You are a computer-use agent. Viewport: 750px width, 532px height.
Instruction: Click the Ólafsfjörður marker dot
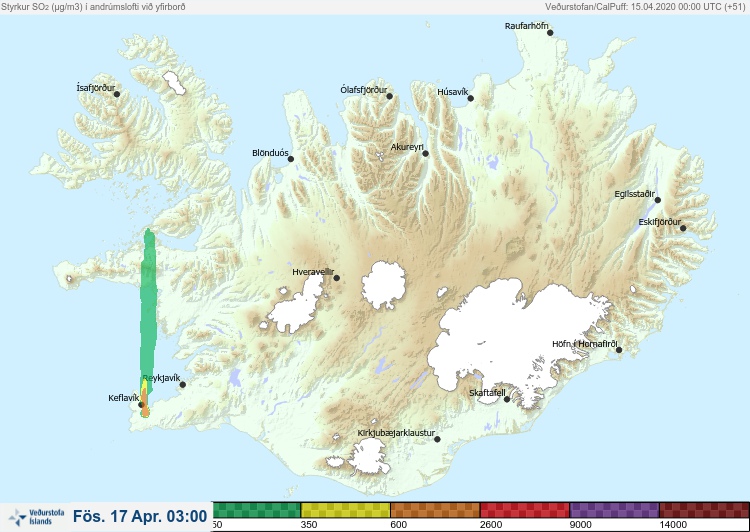(389, 96)
